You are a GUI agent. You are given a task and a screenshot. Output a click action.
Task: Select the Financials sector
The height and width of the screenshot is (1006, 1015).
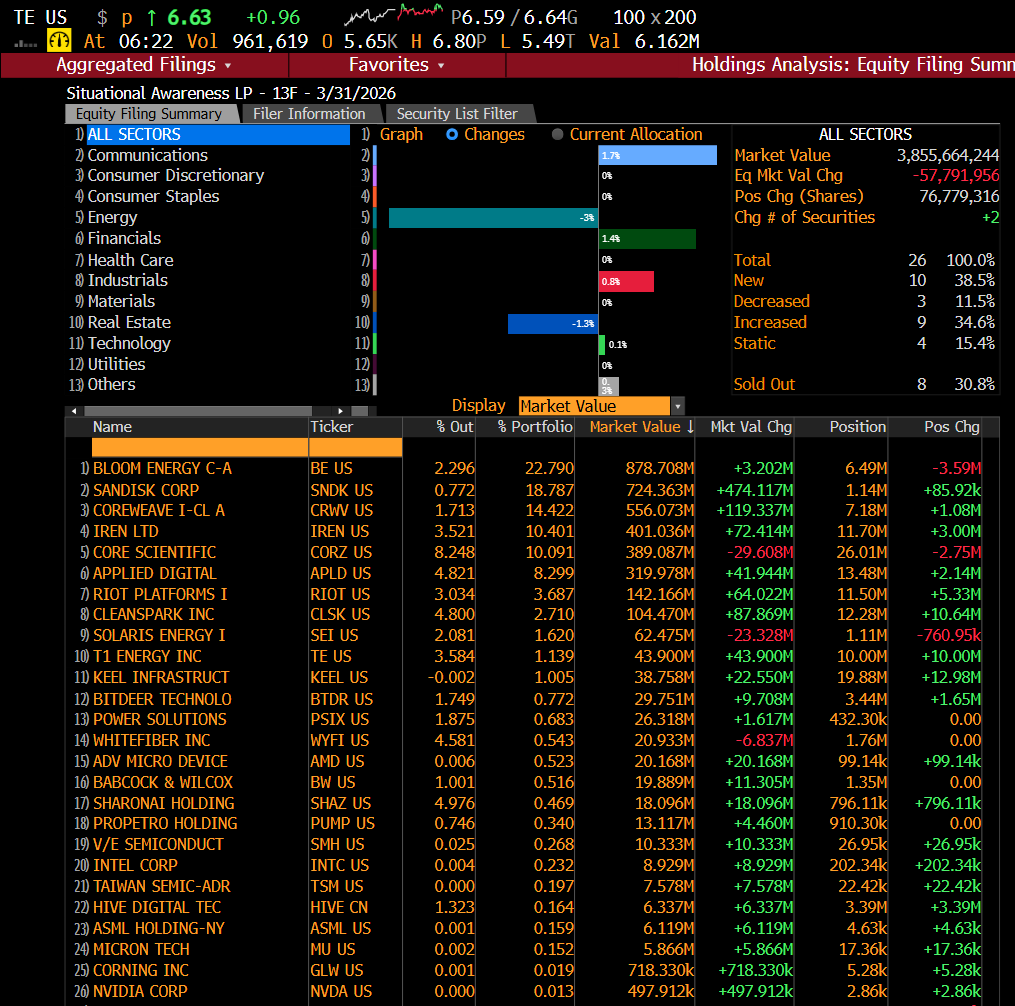pos(124,238)
